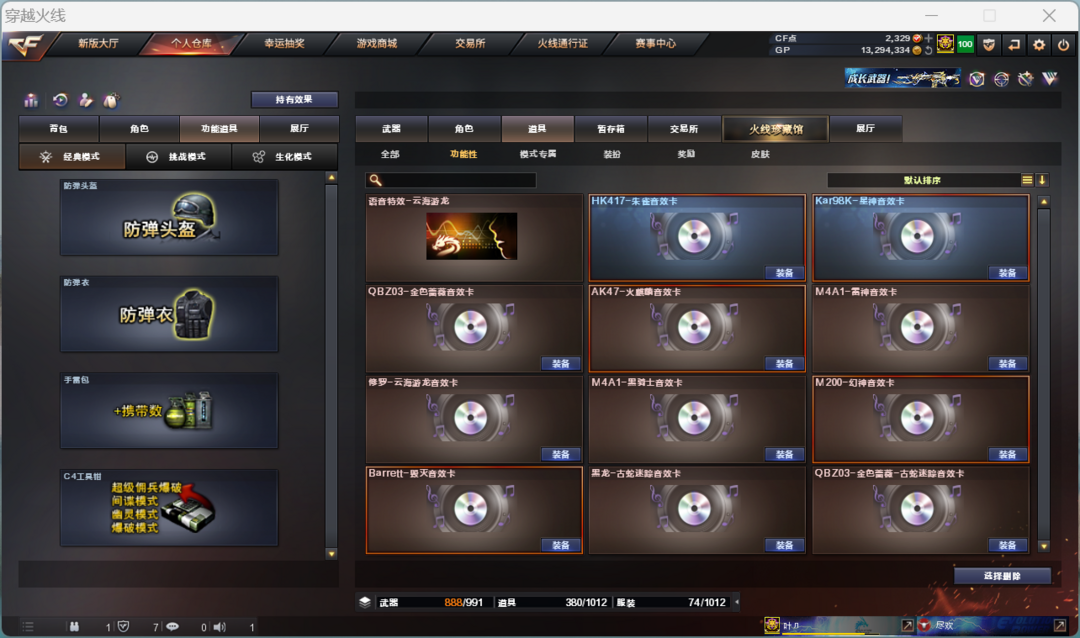
Task: Open the 默认排序 sort dropdown
Action: tap(923, 181)
